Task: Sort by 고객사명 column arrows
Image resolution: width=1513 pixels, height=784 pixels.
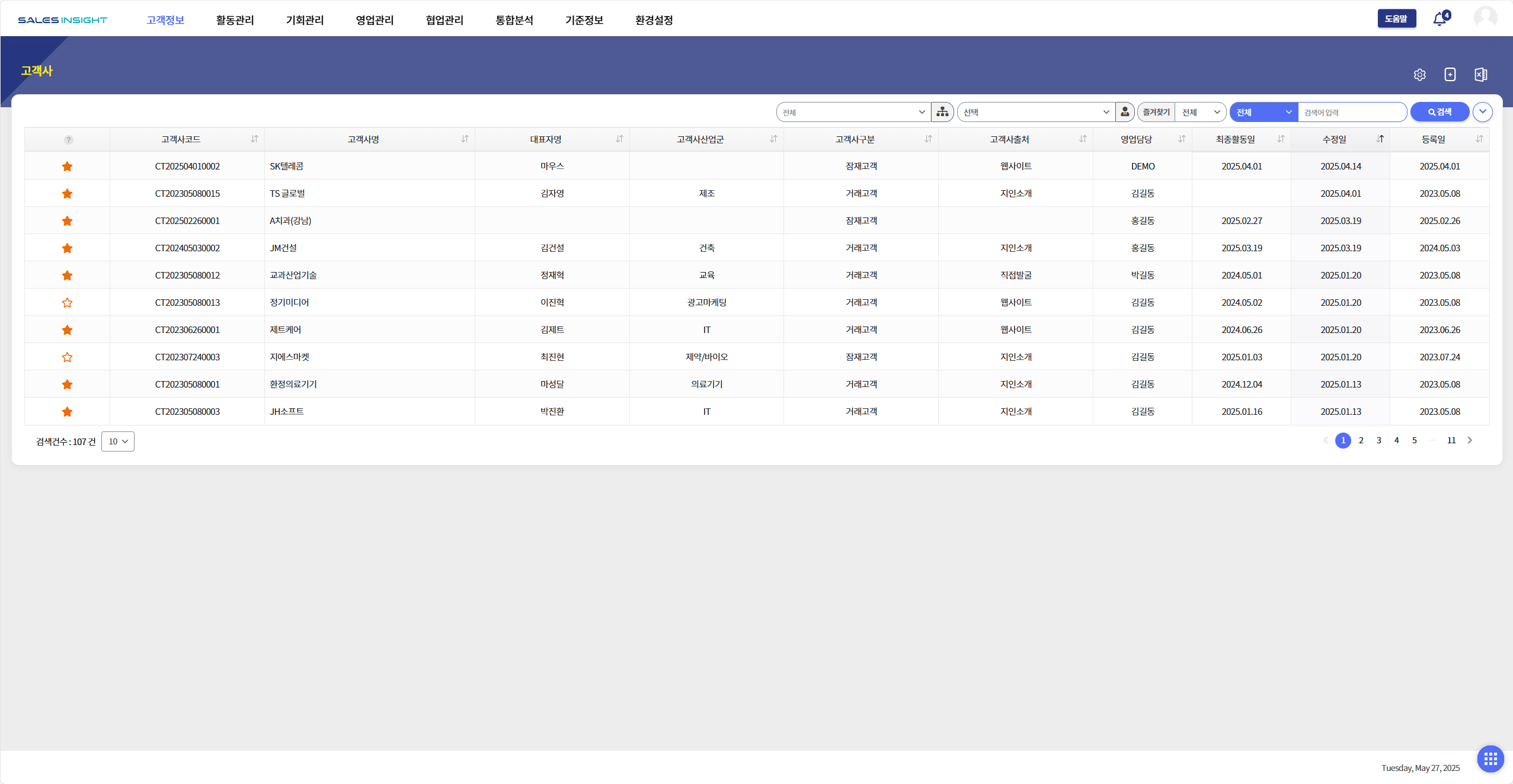Action: coord(465,139)
